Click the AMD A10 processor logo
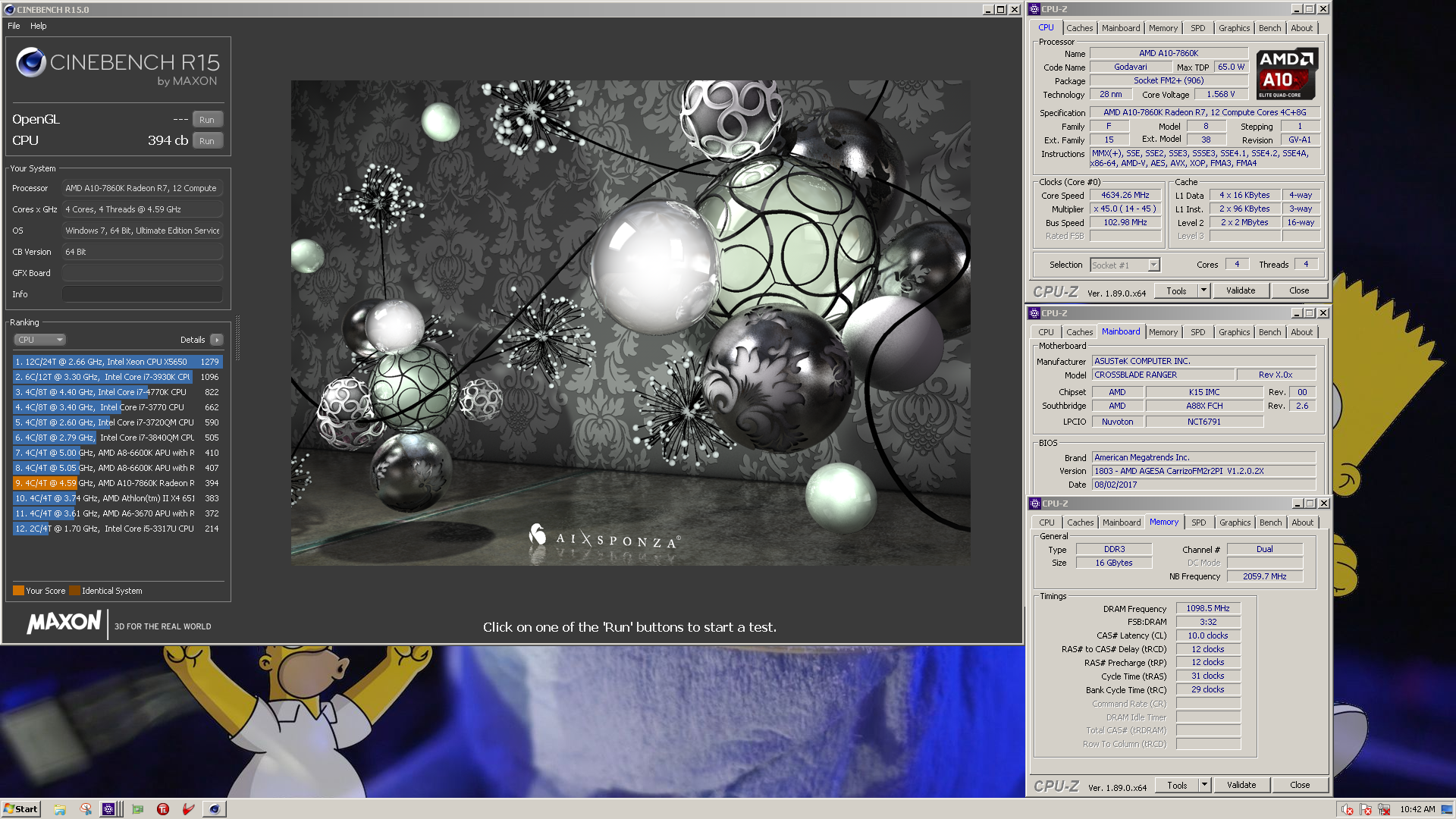Image resolution: width=1456 pixels, height=819 pixels. pos(1287,74)
